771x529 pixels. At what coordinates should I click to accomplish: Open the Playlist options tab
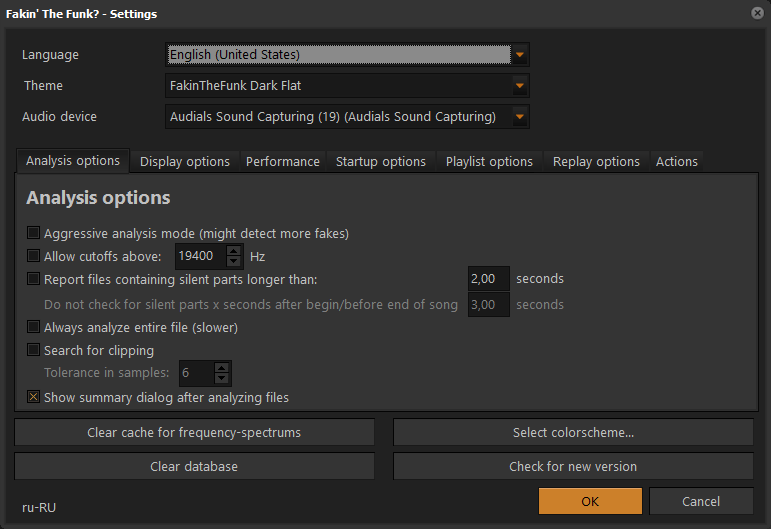coord(489,161)
